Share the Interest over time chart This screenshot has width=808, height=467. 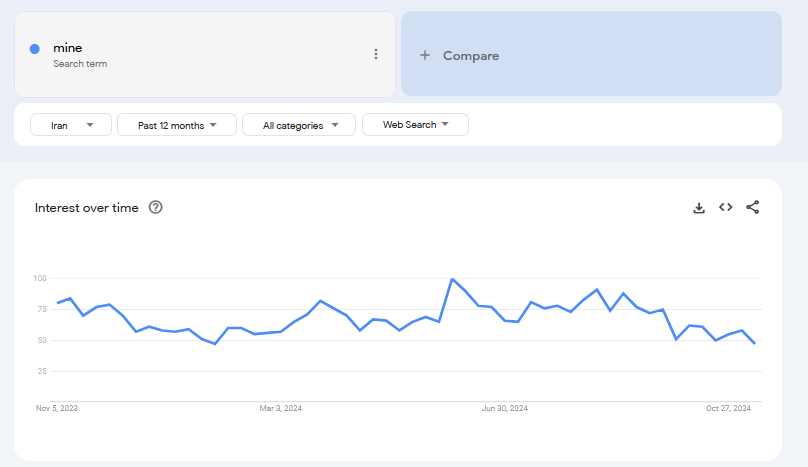(x=753, y=207)
